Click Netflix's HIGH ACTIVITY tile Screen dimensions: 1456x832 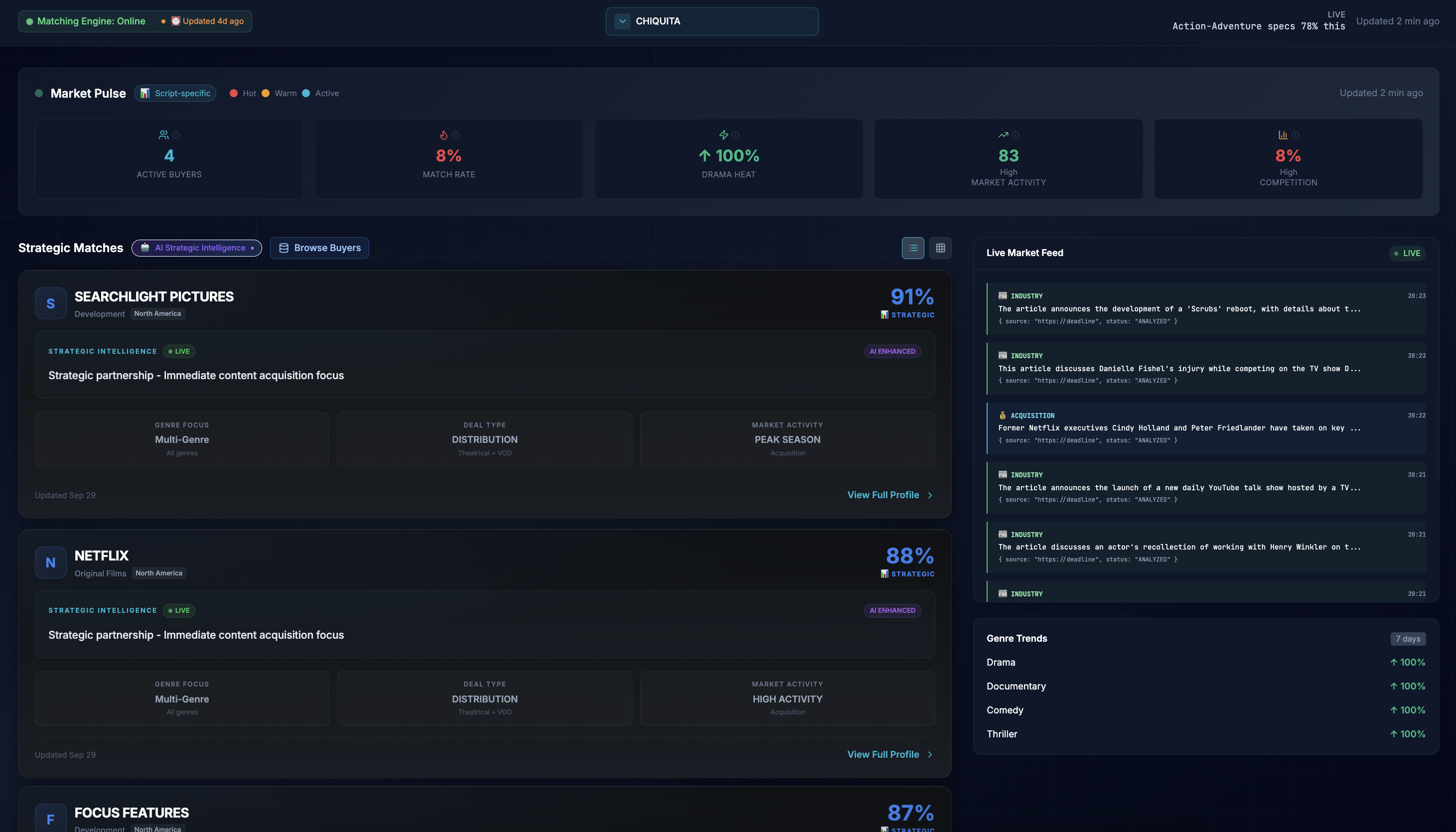click(x=787, y=699)
